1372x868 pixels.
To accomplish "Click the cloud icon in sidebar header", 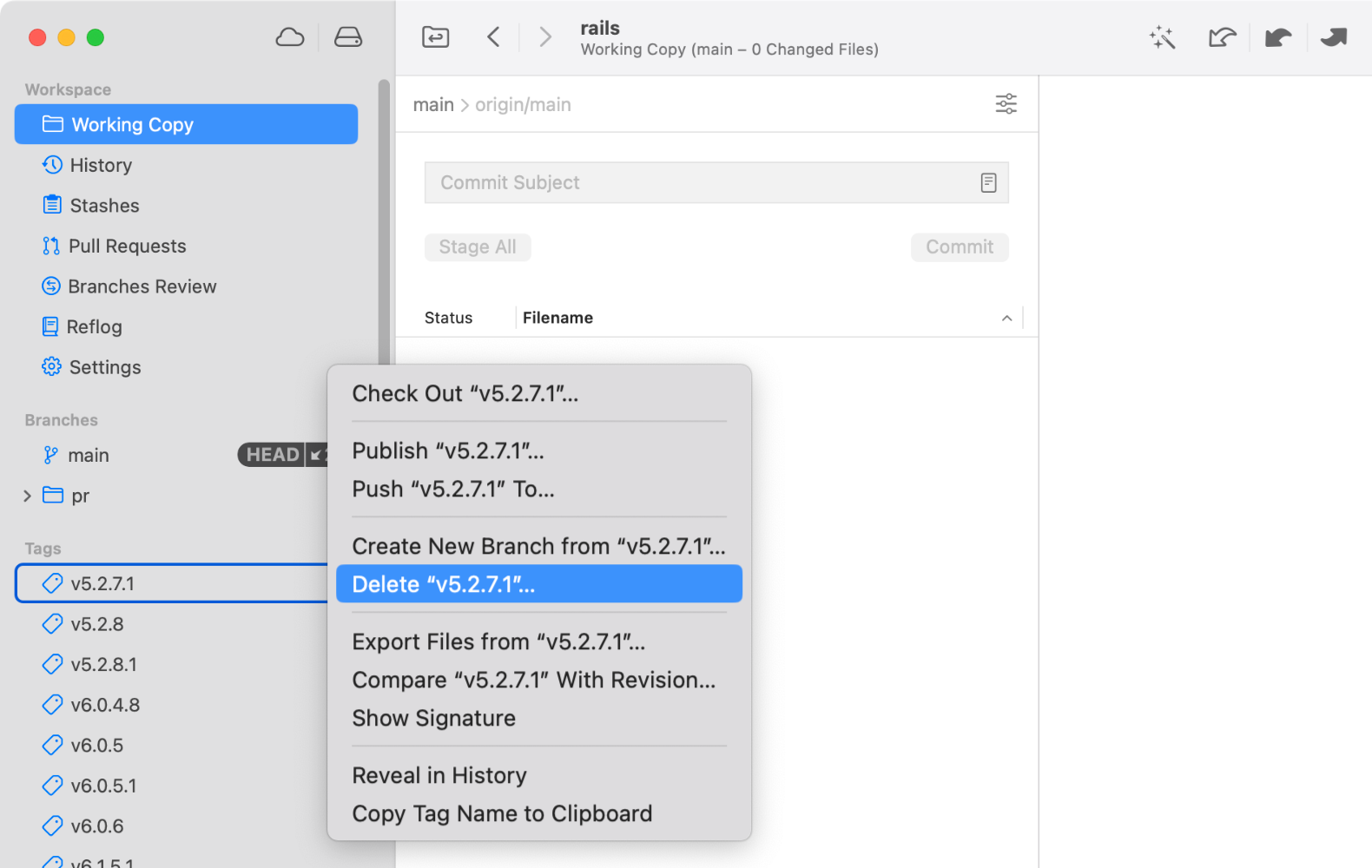I will click(x=290, y=37).
